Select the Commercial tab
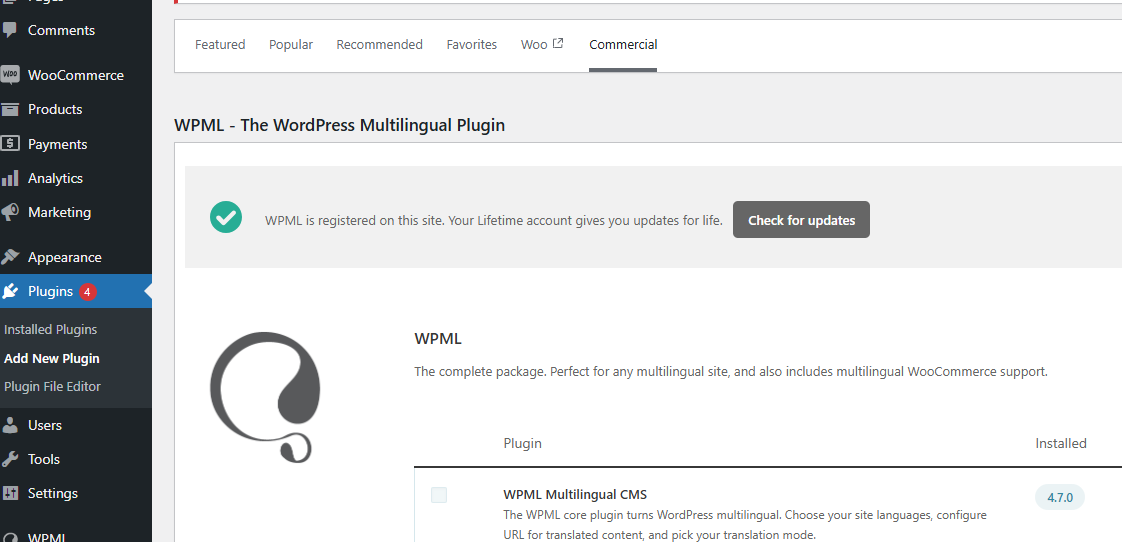The image size is (1122, 542). point(623,44)
